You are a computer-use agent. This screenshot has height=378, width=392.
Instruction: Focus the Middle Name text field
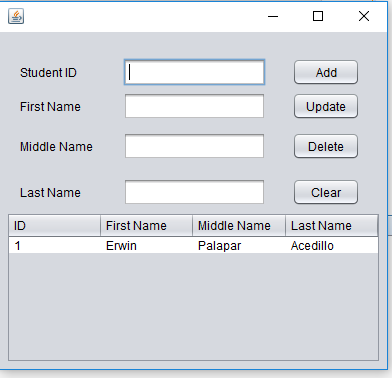(194, 146)
